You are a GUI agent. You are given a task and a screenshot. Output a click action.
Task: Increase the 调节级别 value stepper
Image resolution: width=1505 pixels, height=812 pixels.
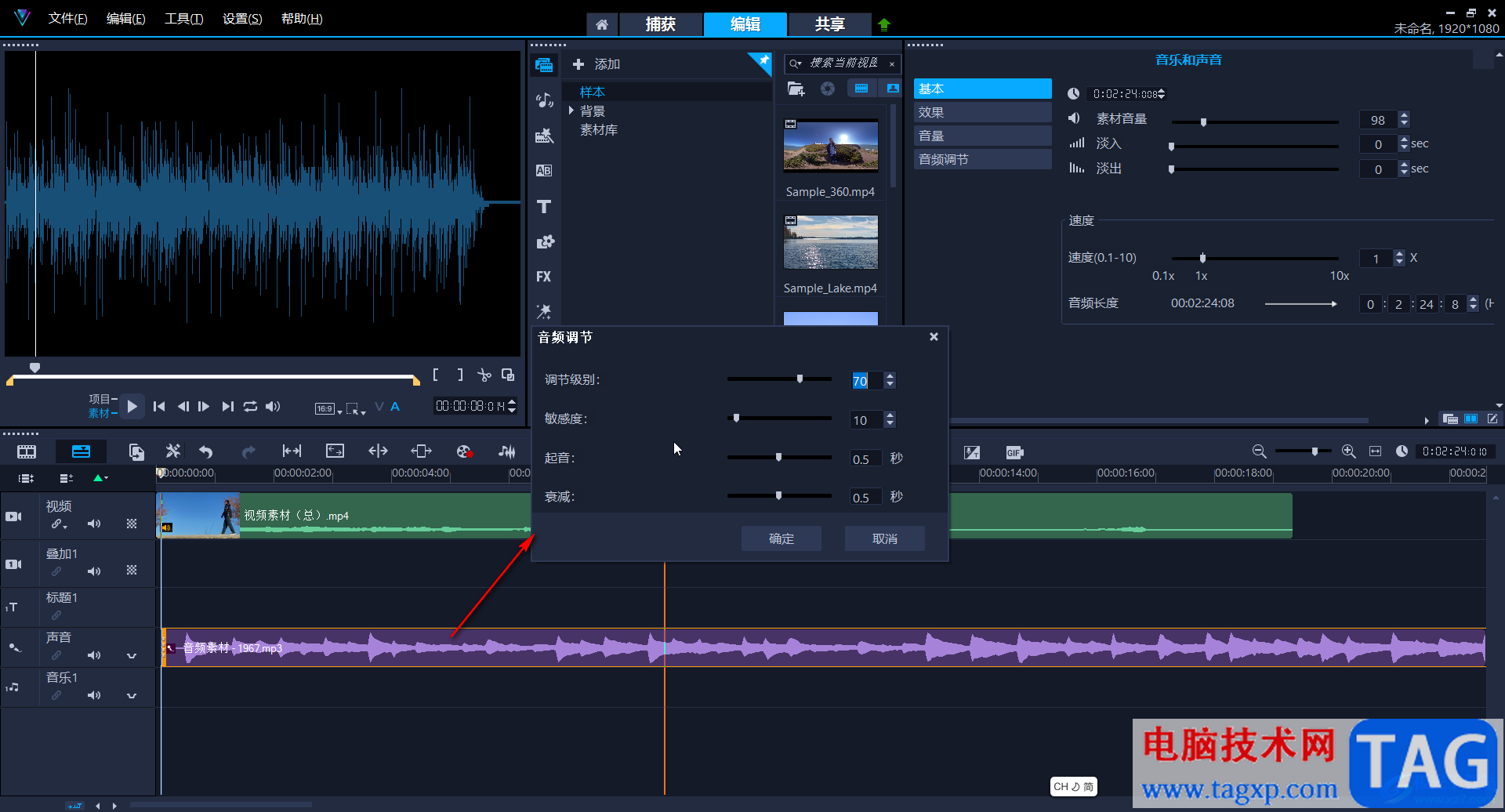[x=890, y=376]
